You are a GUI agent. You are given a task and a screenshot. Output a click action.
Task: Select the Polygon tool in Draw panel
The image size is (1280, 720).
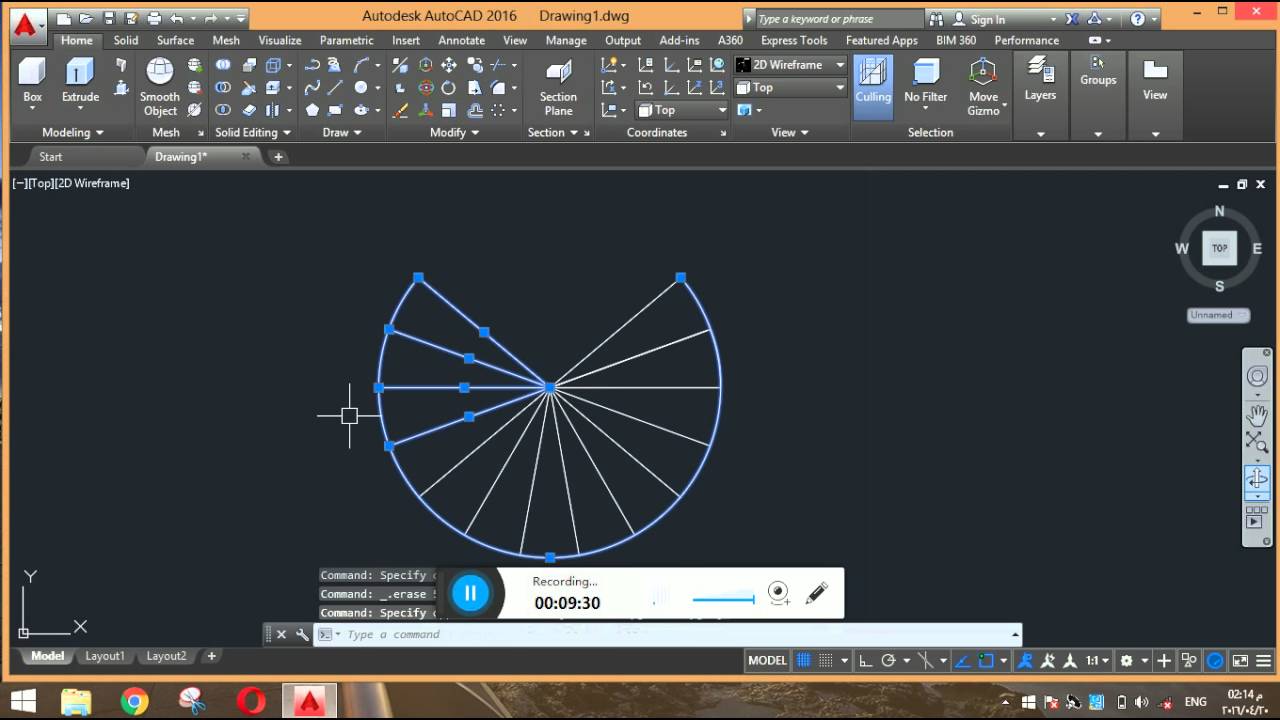(312, 110)
